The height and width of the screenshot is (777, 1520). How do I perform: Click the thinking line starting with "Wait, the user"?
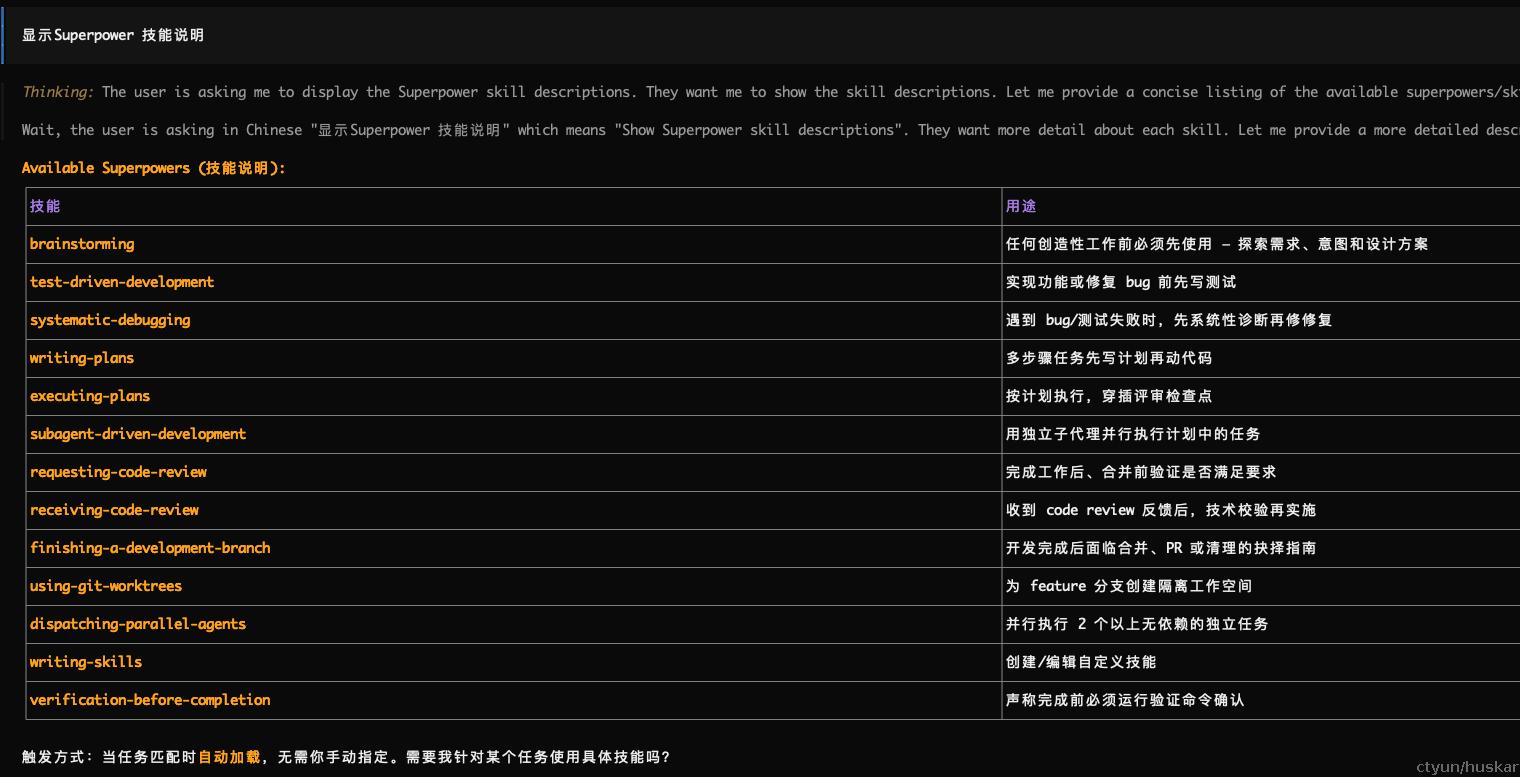tap(770, 130)
